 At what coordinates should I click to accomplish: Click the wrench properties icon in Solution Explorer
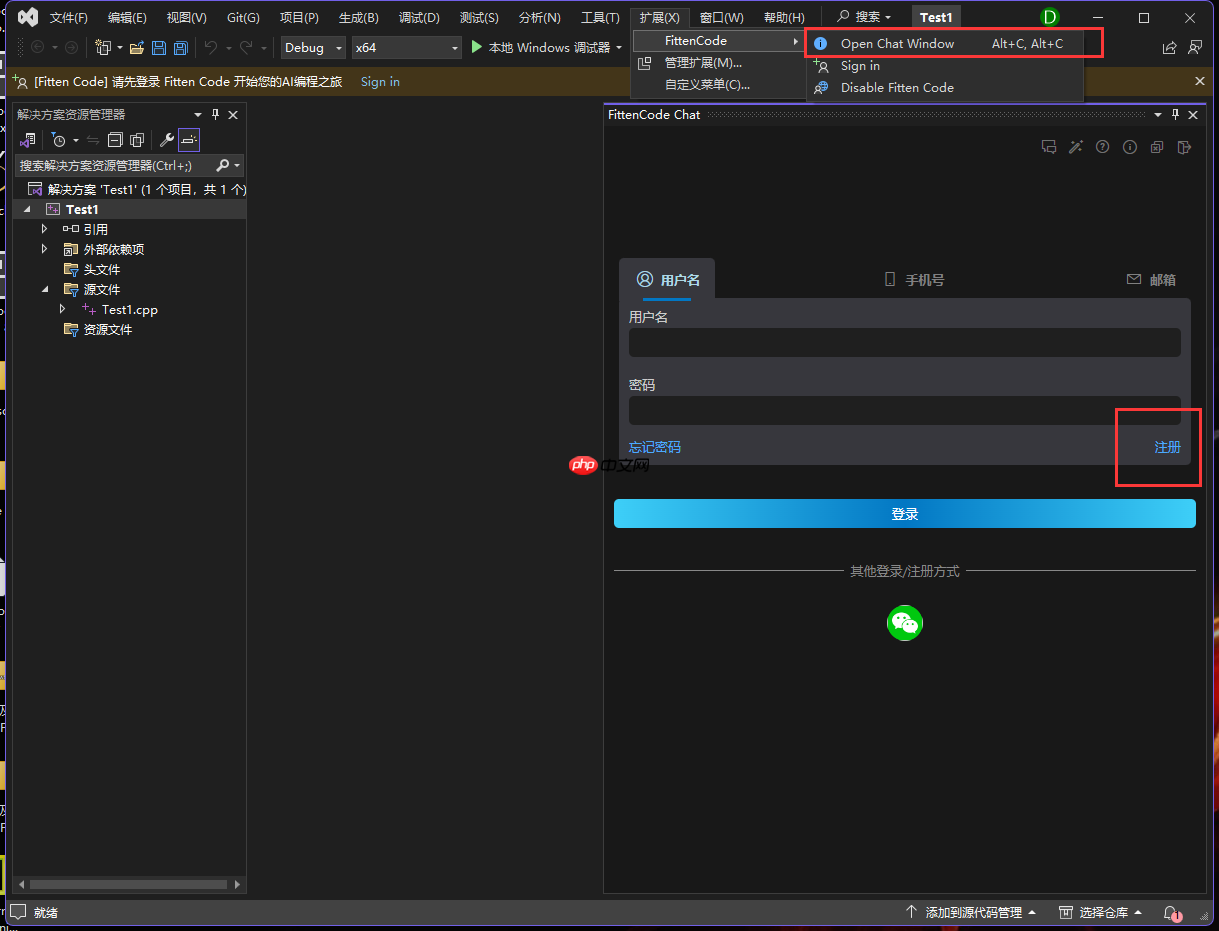click(168, 139)
